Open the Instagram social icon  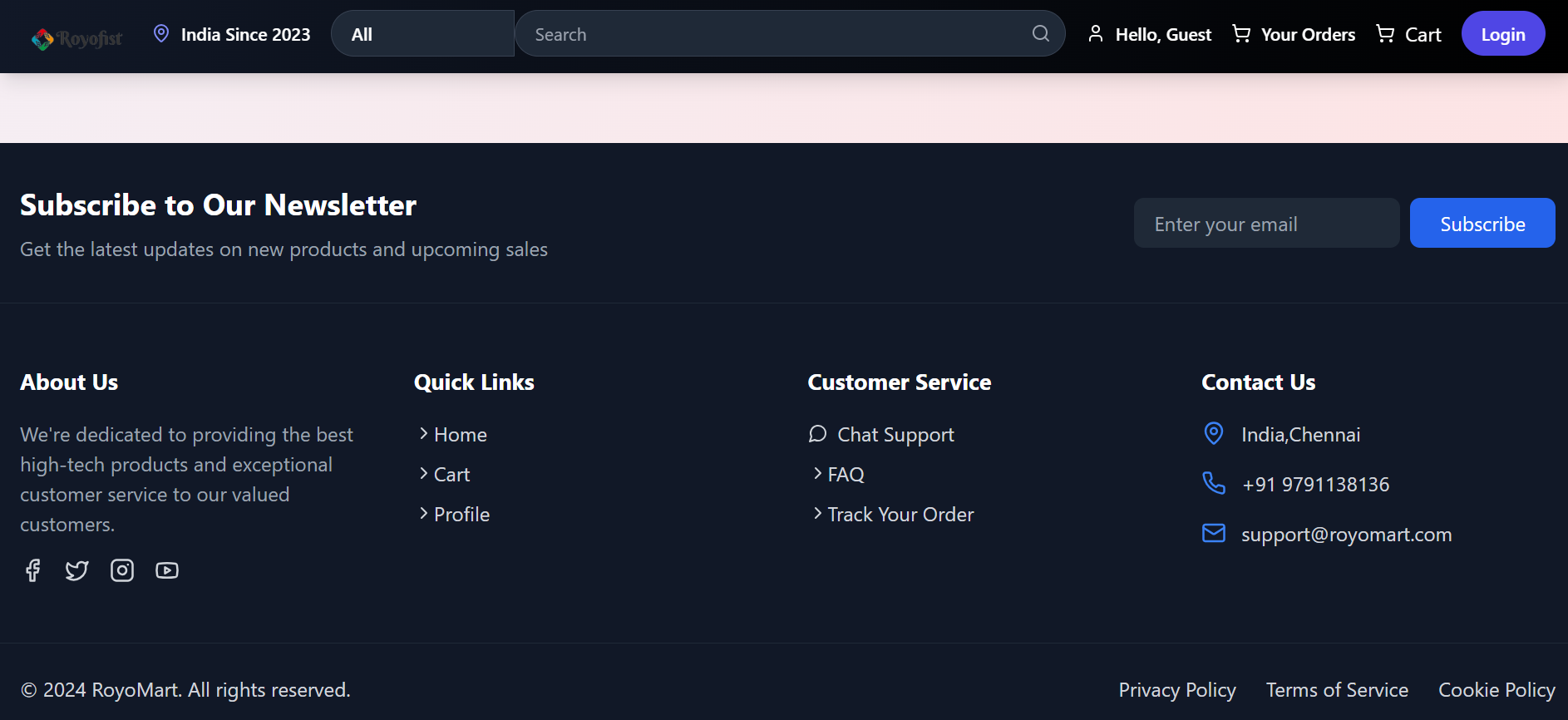point(122,570)
